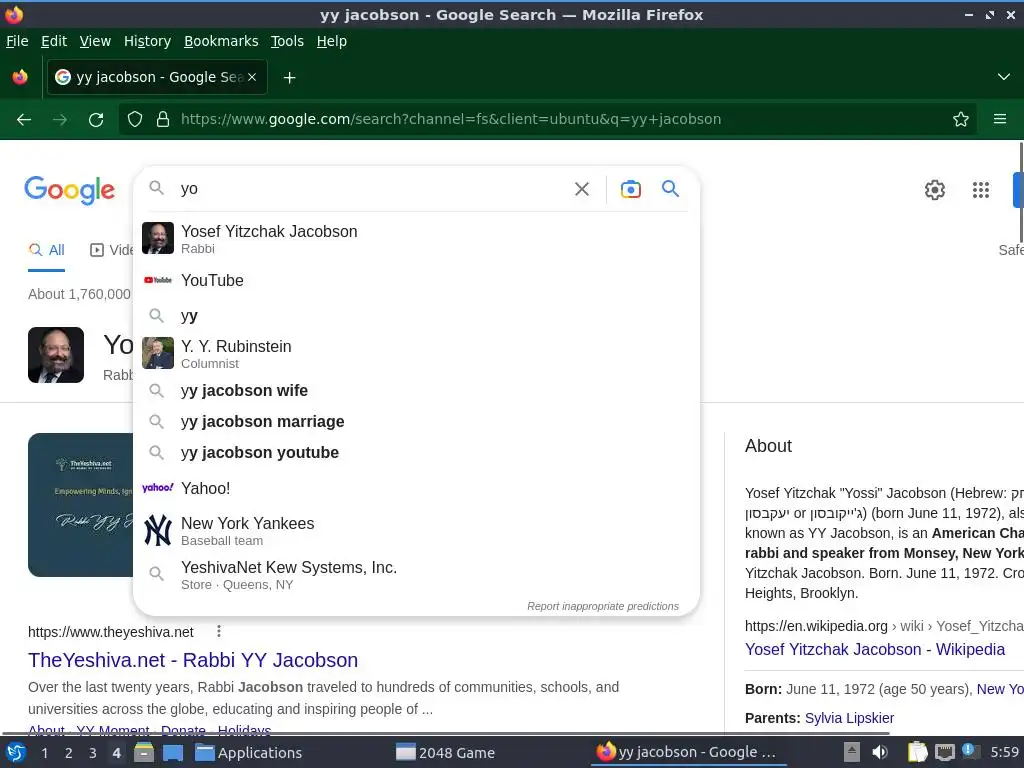Open Yosef Yitzchak Jacobson Wikipedia link
The width and height of the screenshot is (1024, 768).
point(874,650)
